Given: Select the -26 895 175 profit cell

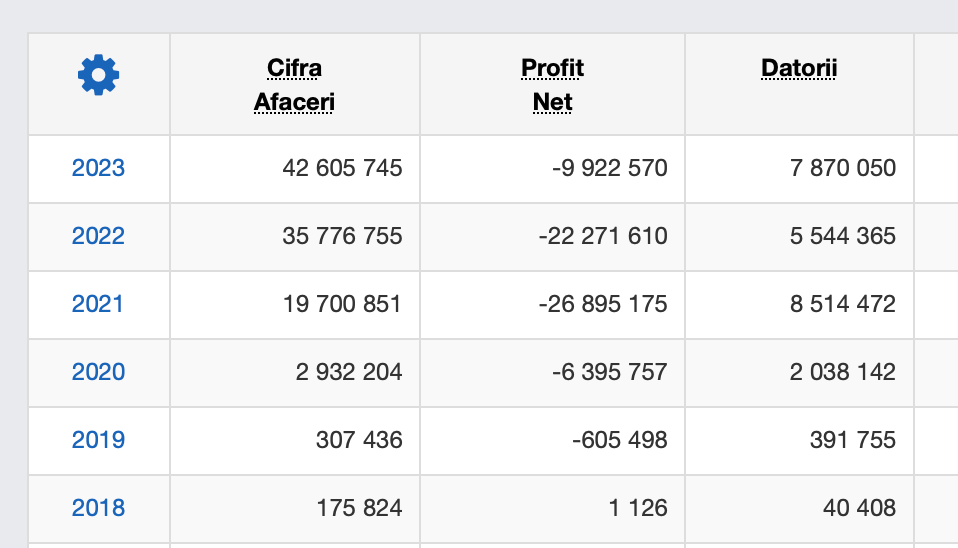Looking at the screenshot, I should click(x=603, y=304).
